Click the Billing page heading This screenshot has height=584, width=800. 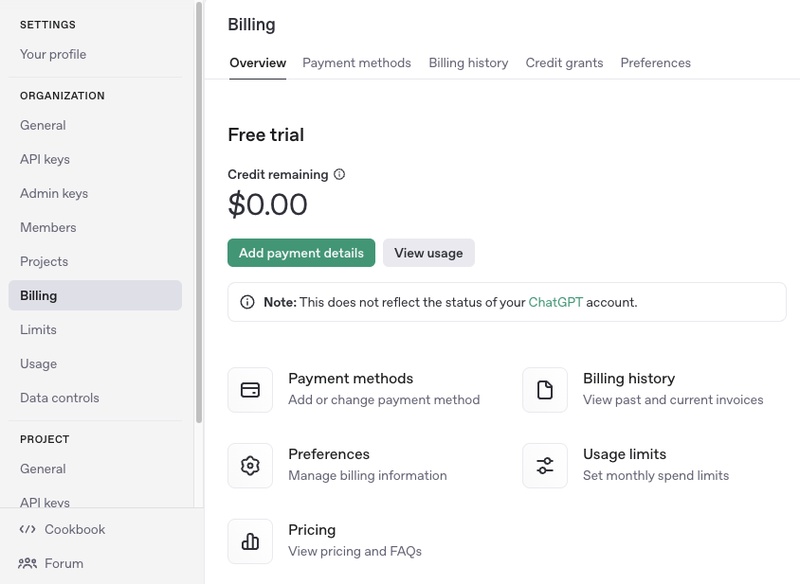click(x=252, y=24)
